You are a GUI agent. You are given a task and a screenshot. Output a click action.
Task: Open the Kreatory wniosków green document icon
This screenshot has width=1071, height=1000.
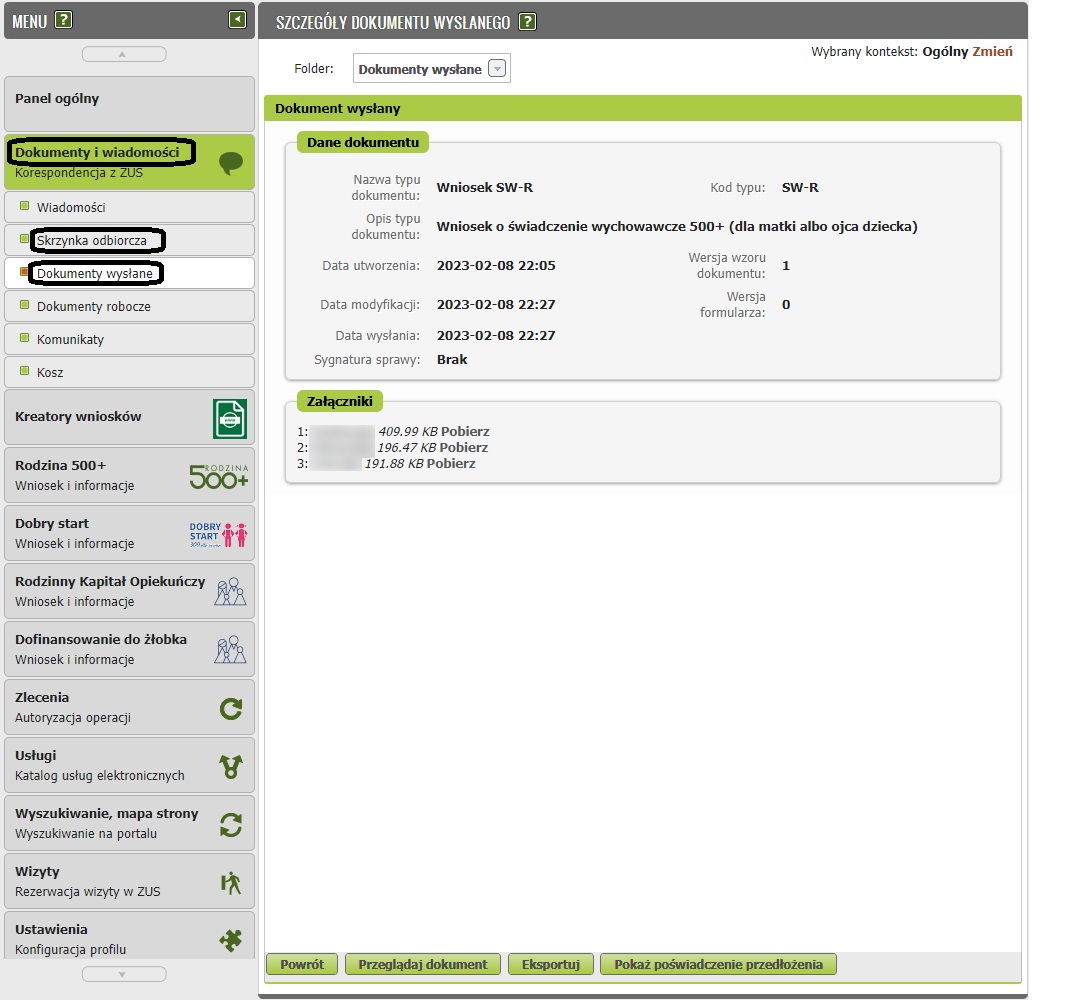coord(230,418)
